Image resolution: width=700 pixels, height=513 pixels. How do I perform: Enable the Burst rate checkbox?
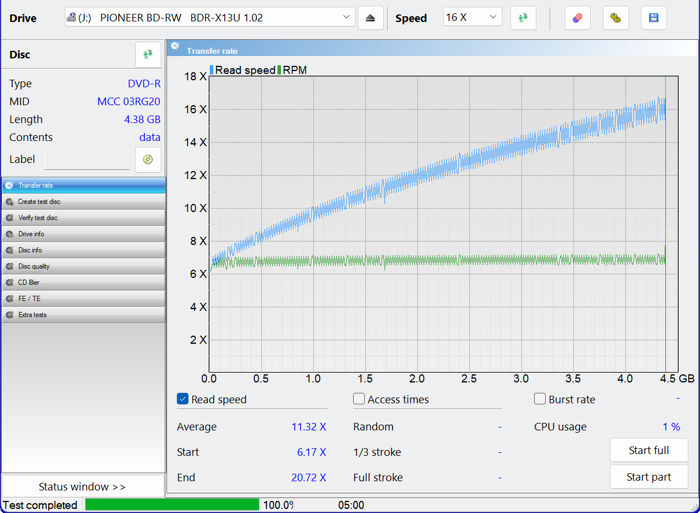[x=540, y=399]
